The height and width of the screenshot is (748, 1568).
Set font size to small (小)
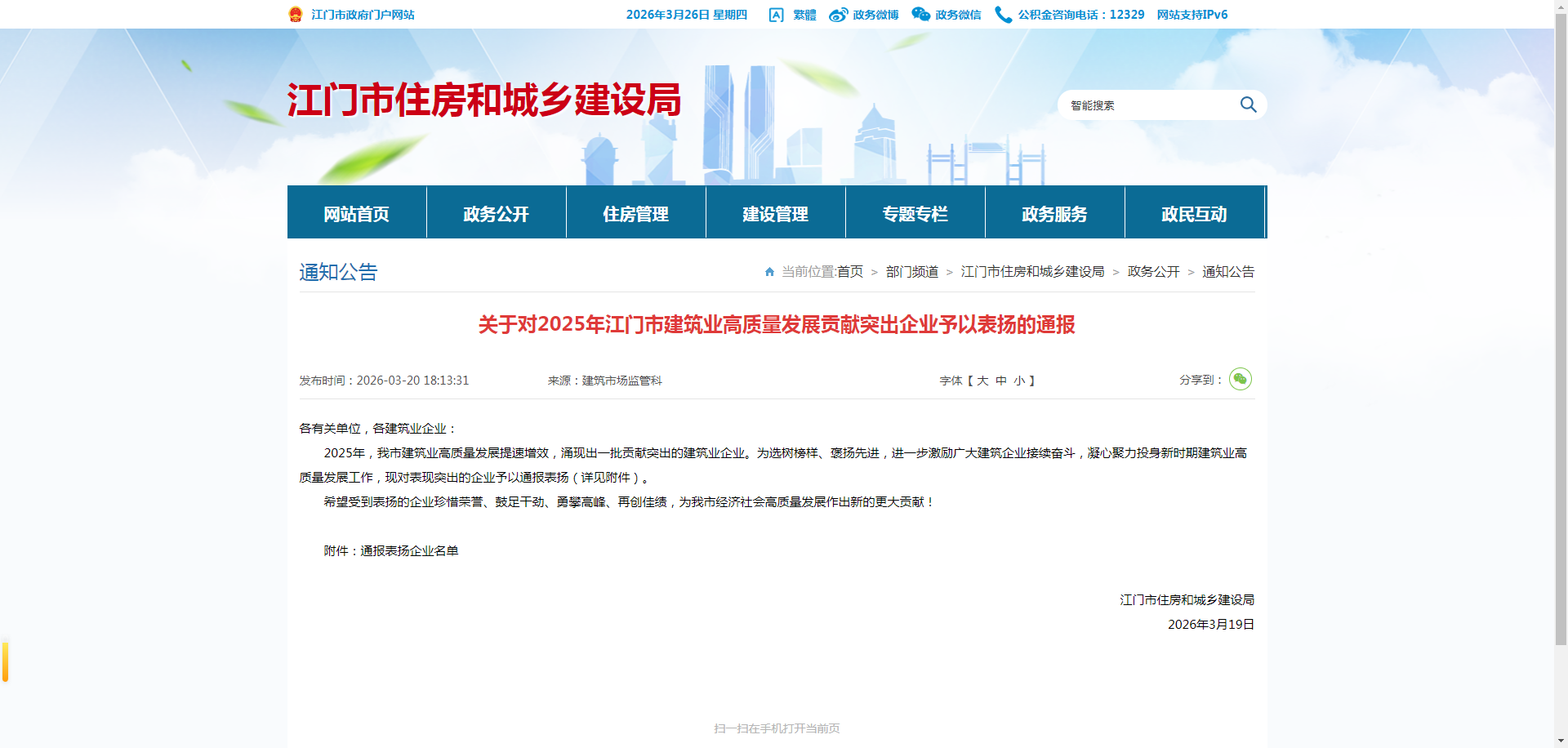coord(1019,381)
